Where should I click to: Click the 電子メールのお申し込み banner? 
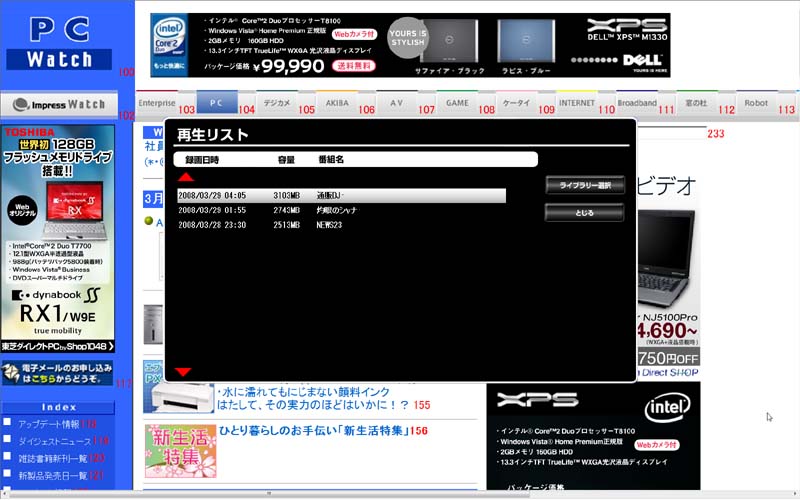[x=58, y=373]
